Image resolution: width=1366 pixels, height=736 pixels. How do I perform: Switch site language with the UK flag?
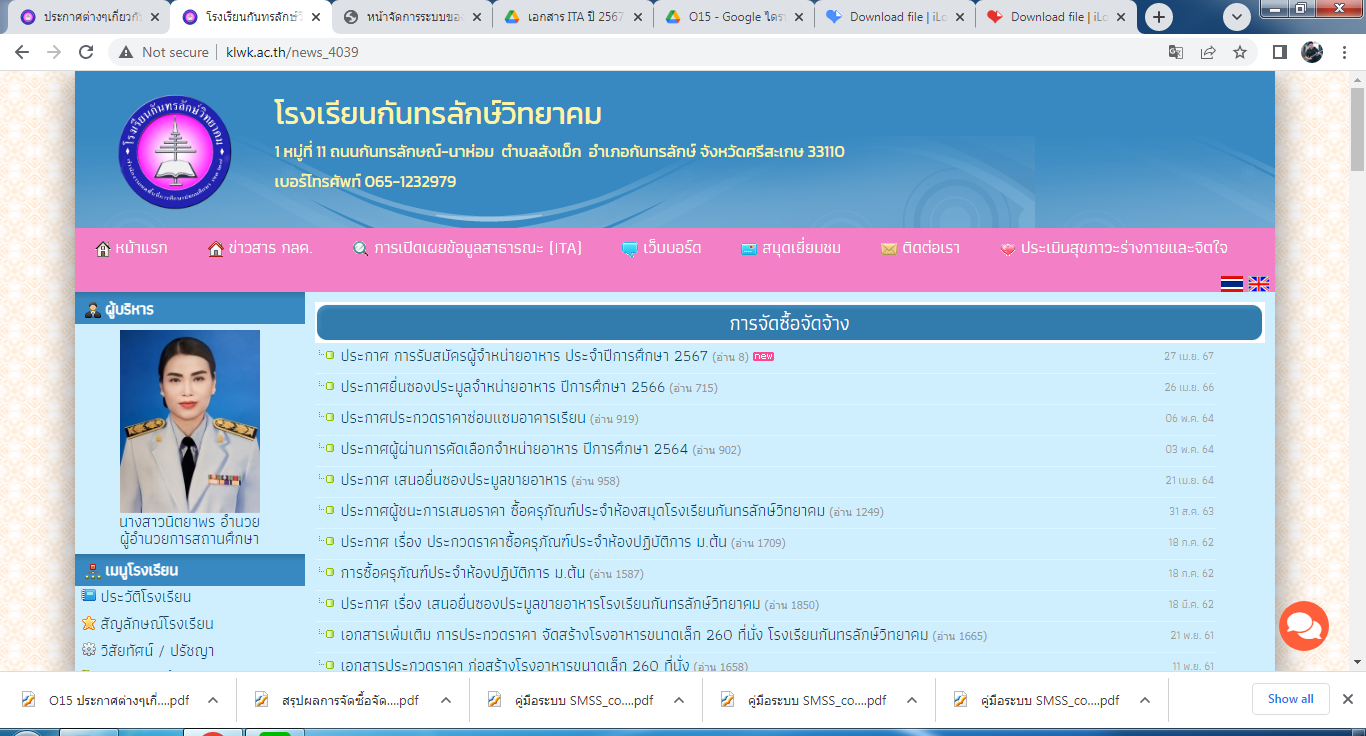(x=1258, y=284)
